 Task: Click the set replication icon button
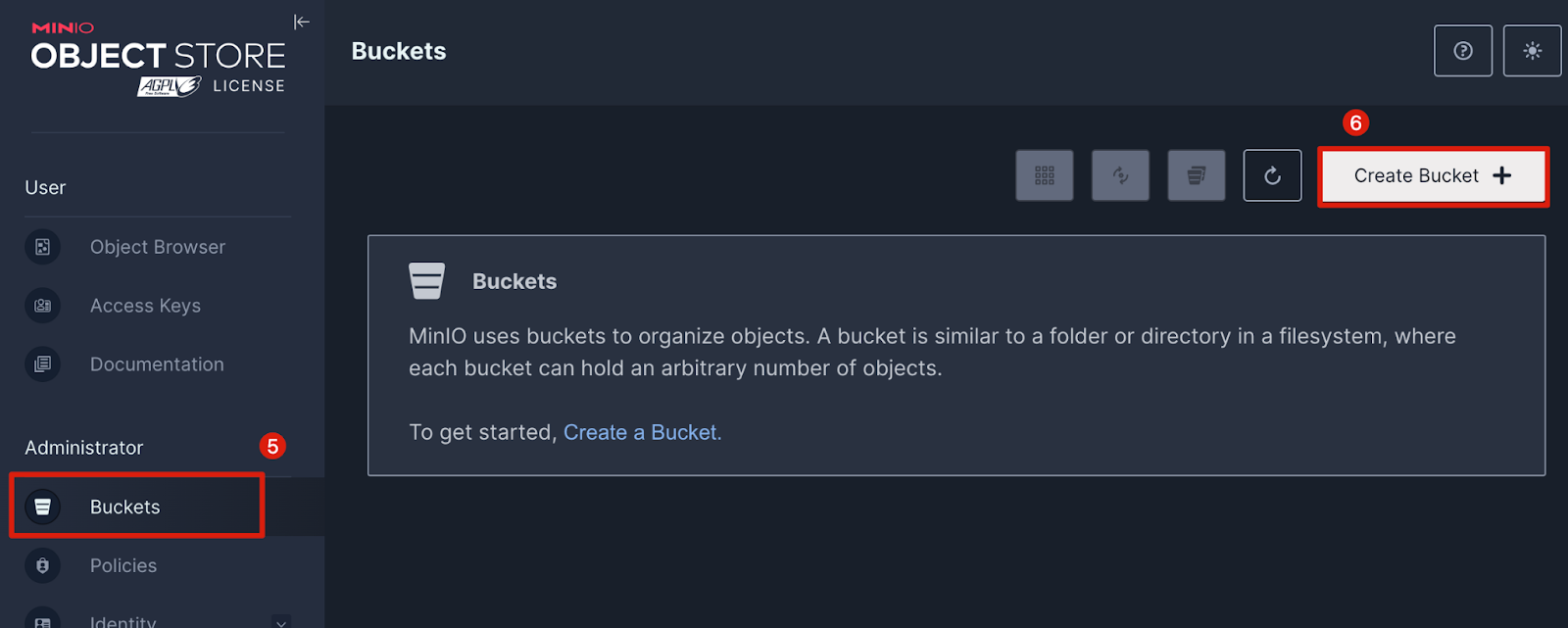click(x=1120, y=175)
